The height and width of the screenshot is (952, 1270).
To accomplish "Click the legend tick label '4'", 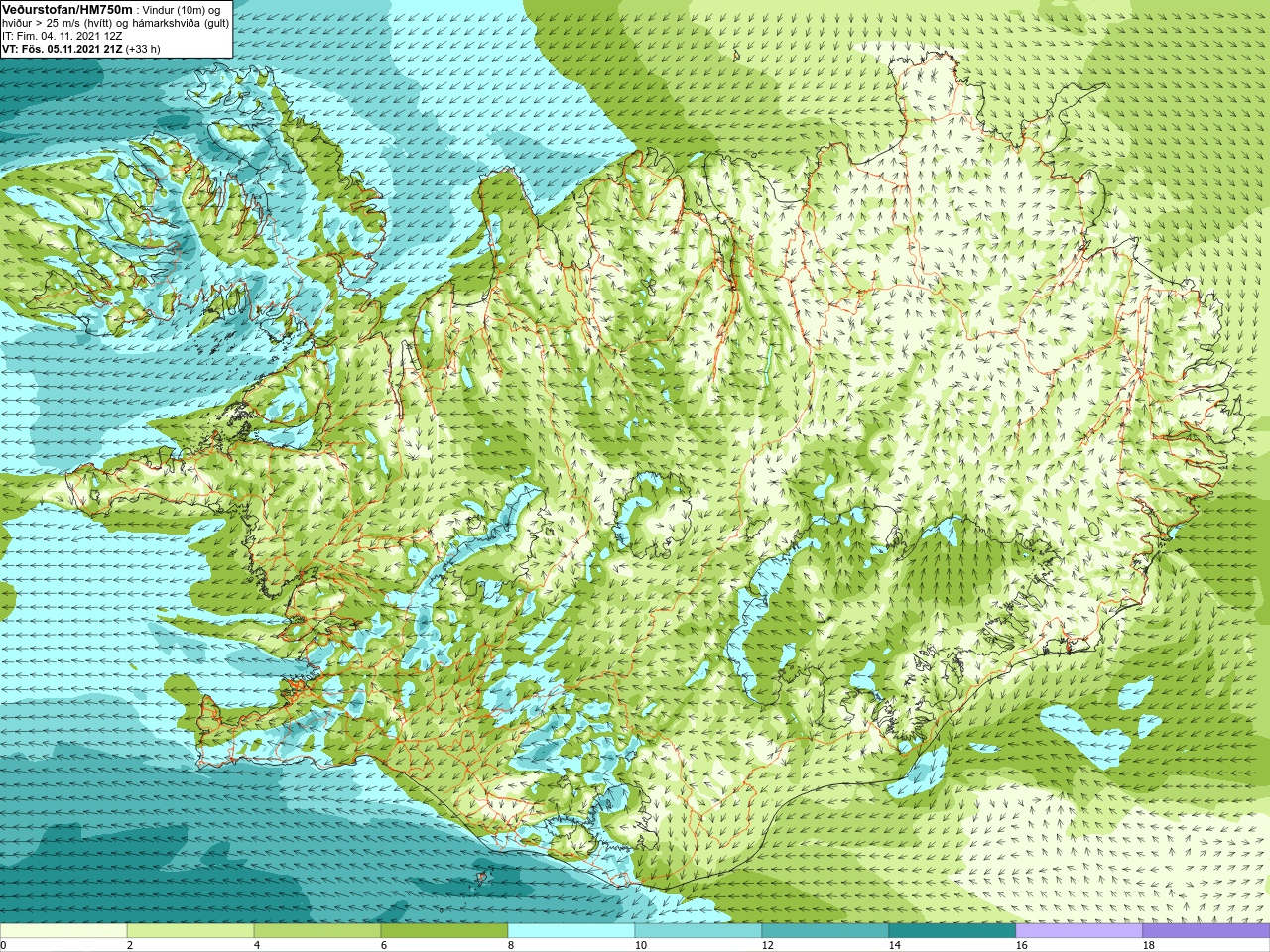I will 256,945.
